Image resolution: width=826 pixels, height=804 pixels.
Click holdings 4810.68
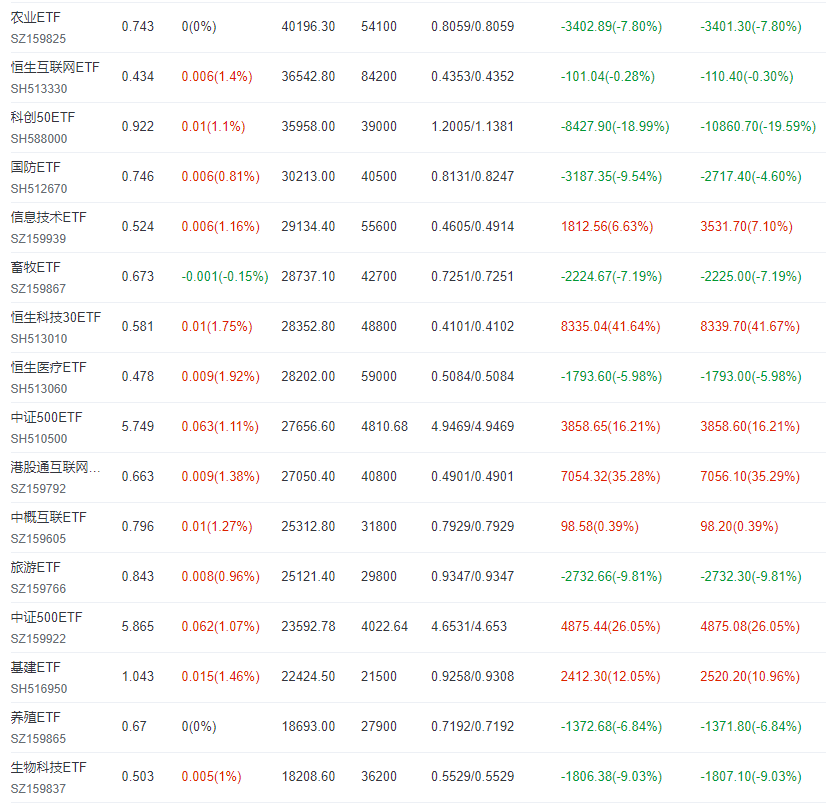point(385,427)
